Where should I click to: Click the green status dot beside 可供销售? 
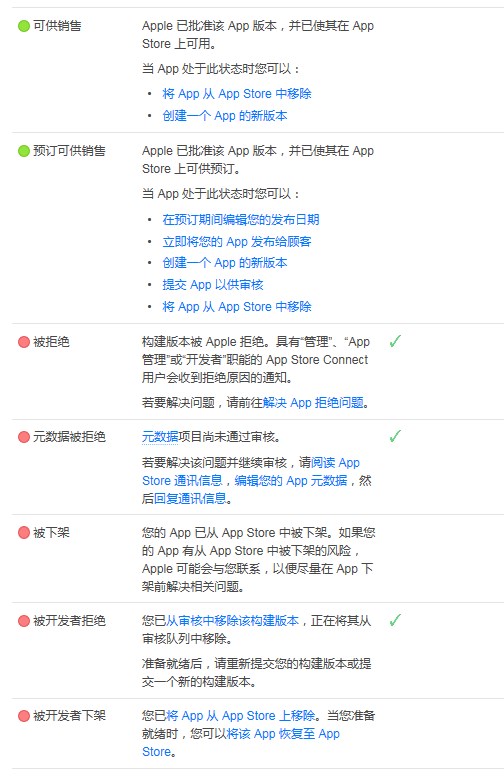click(24, 26)
